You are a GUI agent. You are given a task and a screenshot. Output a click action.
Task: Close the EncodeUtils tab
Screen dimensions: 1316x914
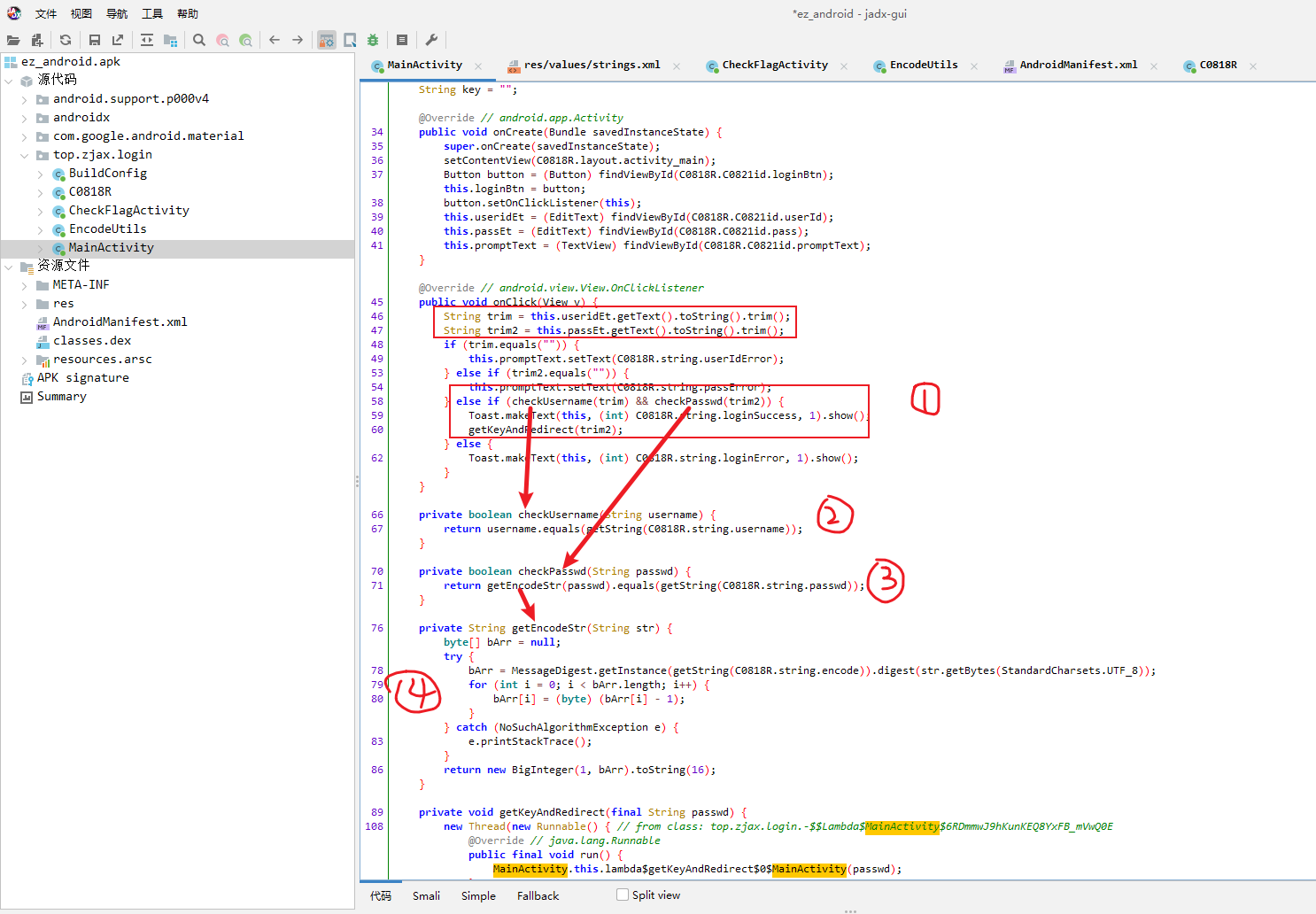click(974, 66)
